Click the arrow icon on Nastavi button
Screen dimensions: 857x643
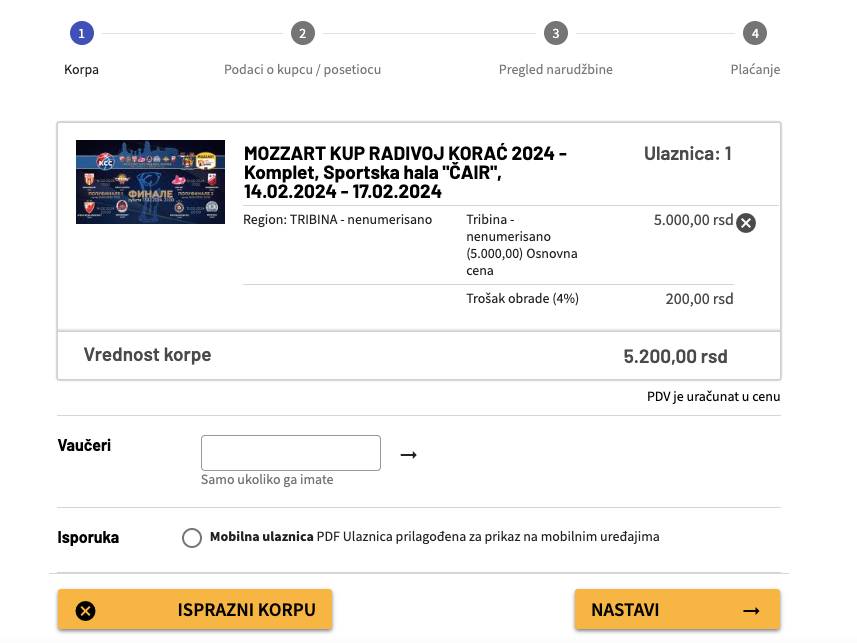tap(752, 610)
